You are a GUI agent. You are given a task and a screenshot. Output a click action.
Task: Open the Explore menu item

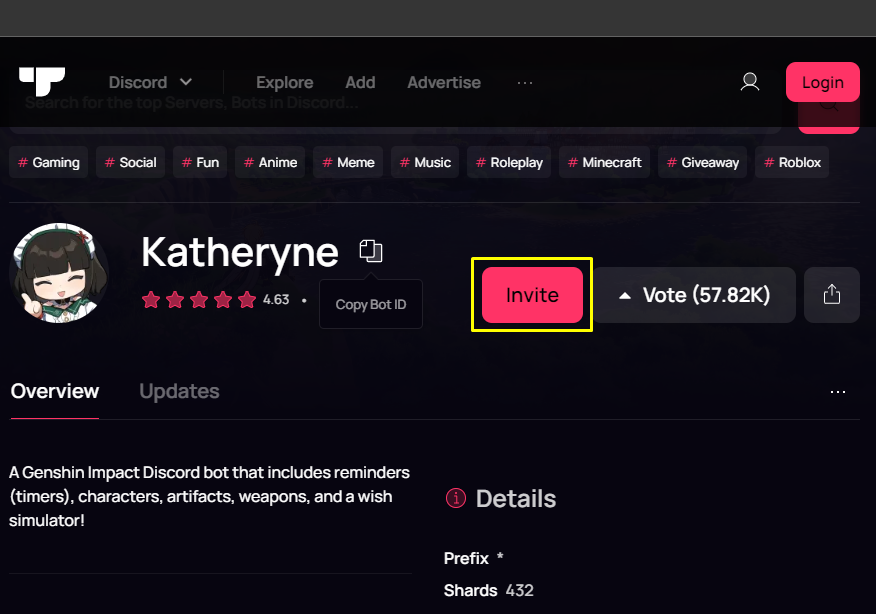point(284,83)
